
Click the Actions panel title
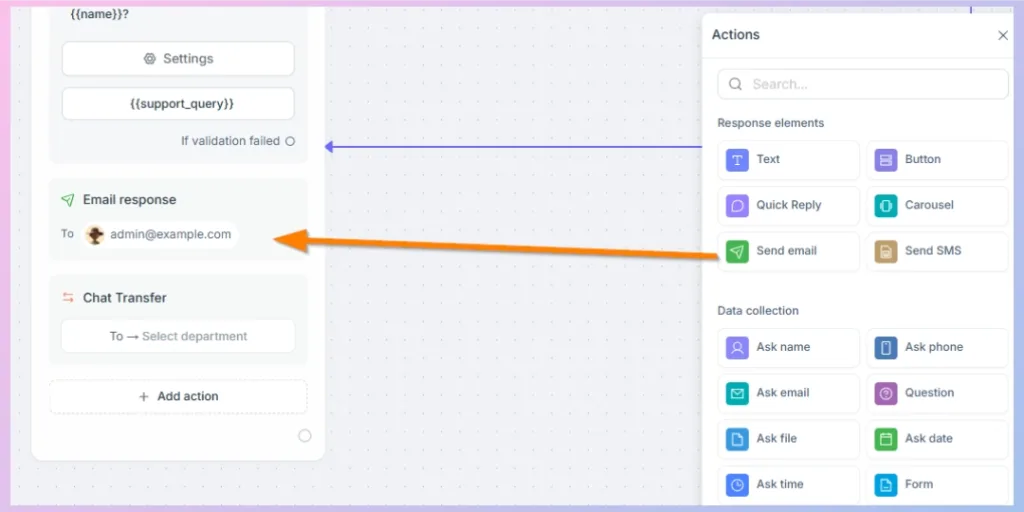point(735,35)
